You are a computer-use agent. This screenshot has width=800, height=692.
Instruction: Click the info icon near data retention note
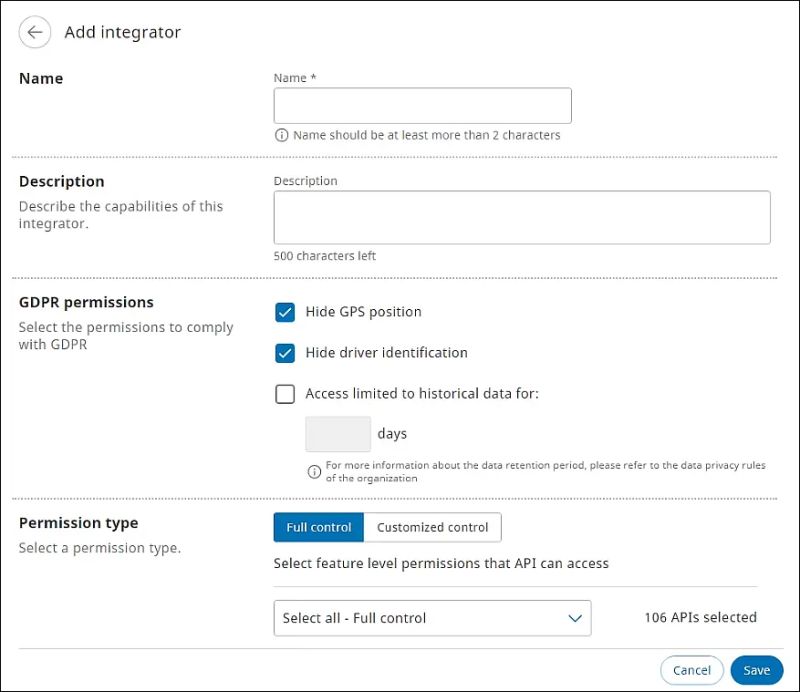click(314, 471)
